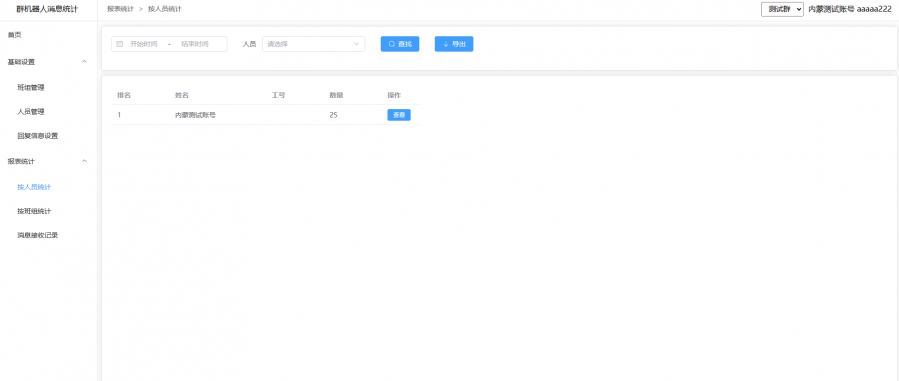Image resolution: width=899 pixels, height=381 pixels.
Task: Click the blue 导出 export button
Action: click(454, 44)
